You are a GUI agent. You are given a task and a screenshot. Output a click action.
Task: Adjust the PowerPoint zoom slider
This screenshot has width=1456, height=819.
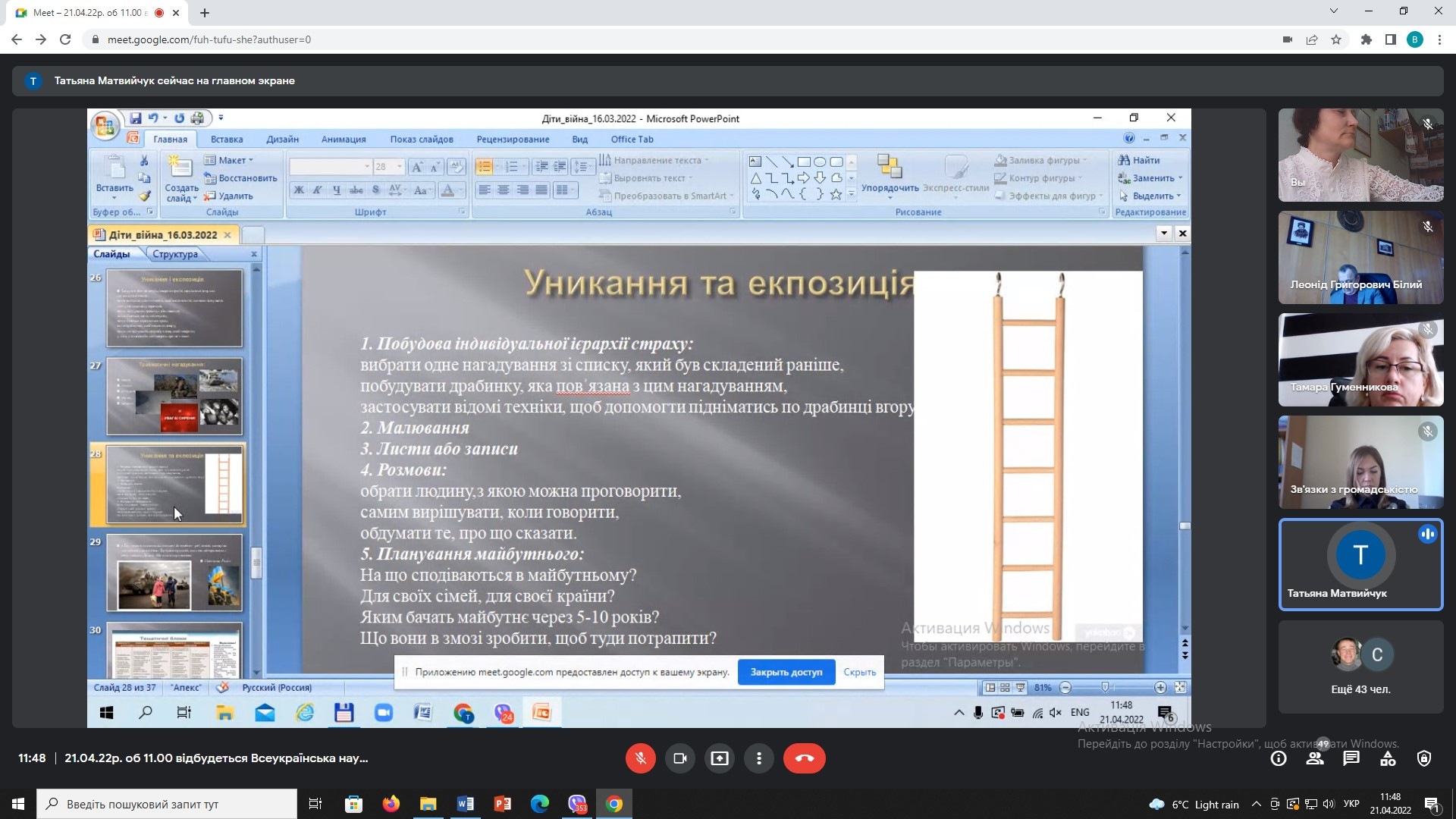click(1105, 688)
